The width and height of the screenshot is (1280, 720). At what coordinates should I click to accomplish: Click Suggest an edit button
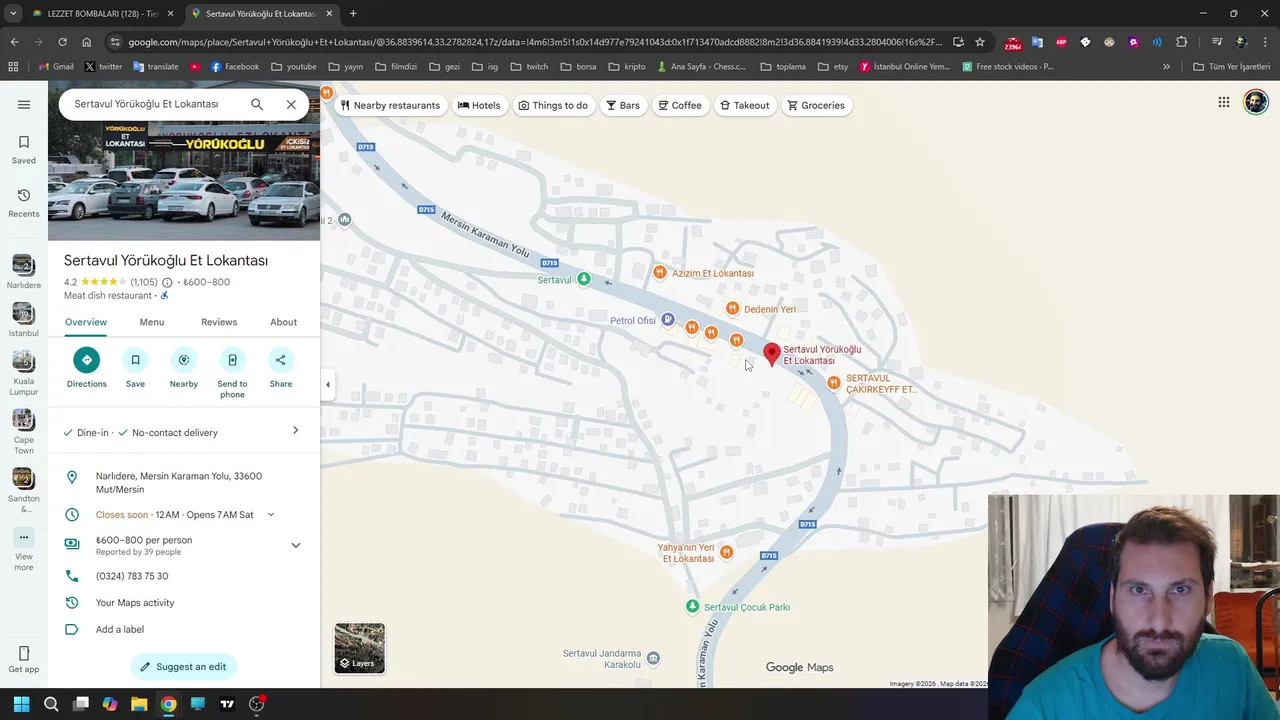[x=184, y=667]
